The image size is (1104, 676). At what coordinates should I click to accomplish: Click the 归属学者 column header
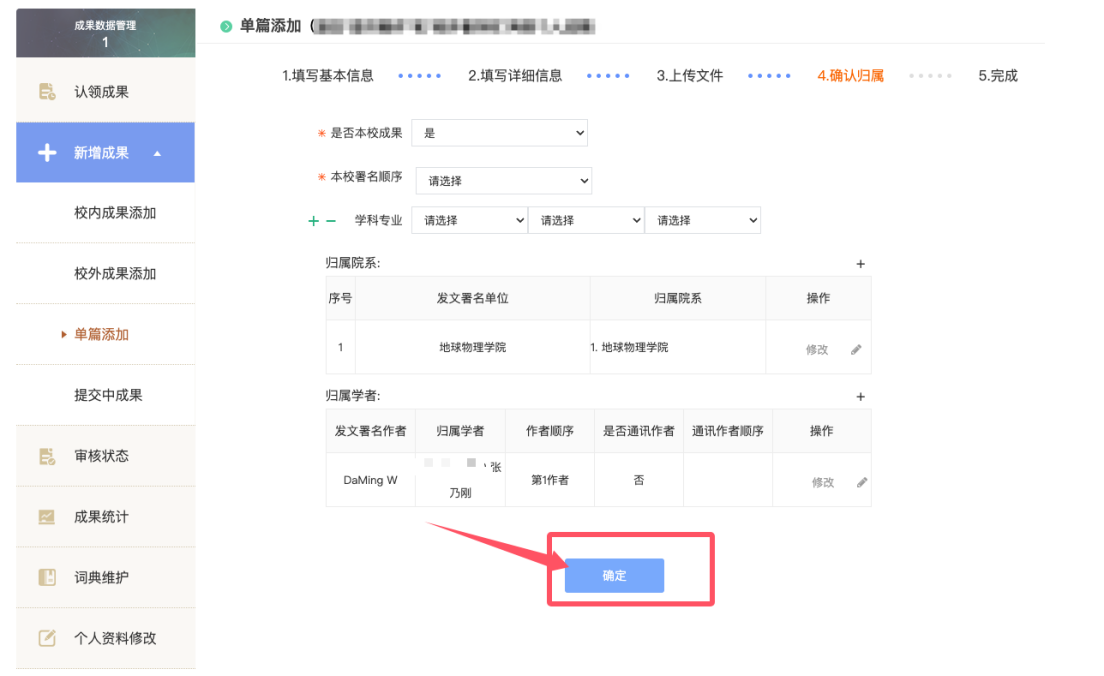460,430
